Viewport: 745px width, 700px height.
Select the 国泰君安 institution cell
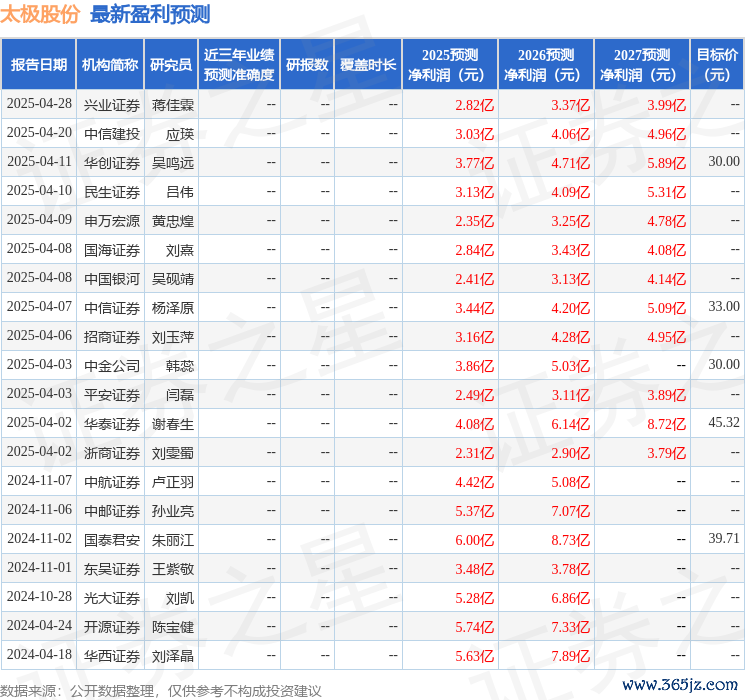[112, 540]
